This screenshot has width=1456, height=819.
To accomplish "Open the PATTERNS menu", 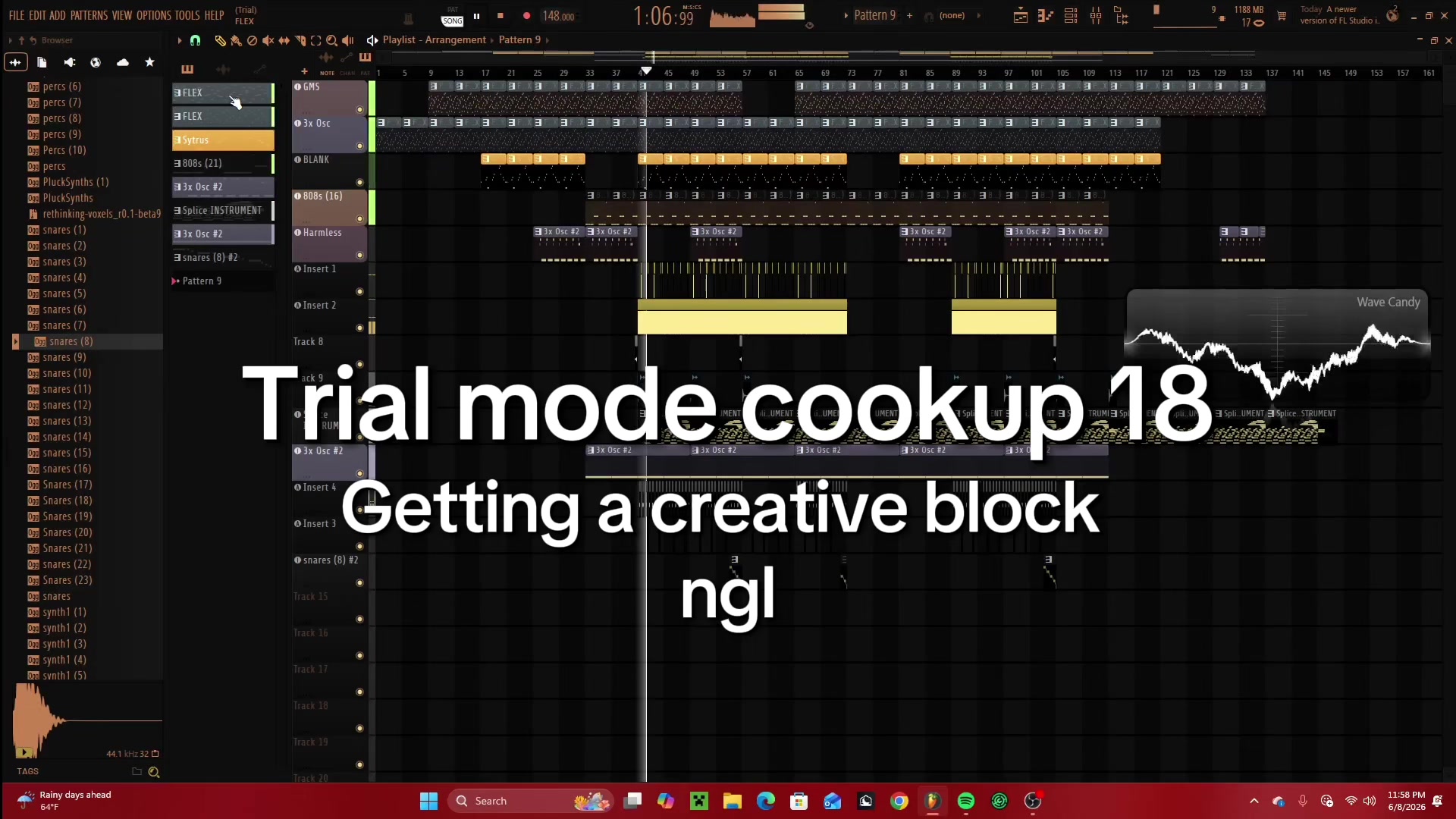I will (x=89, y=15).
